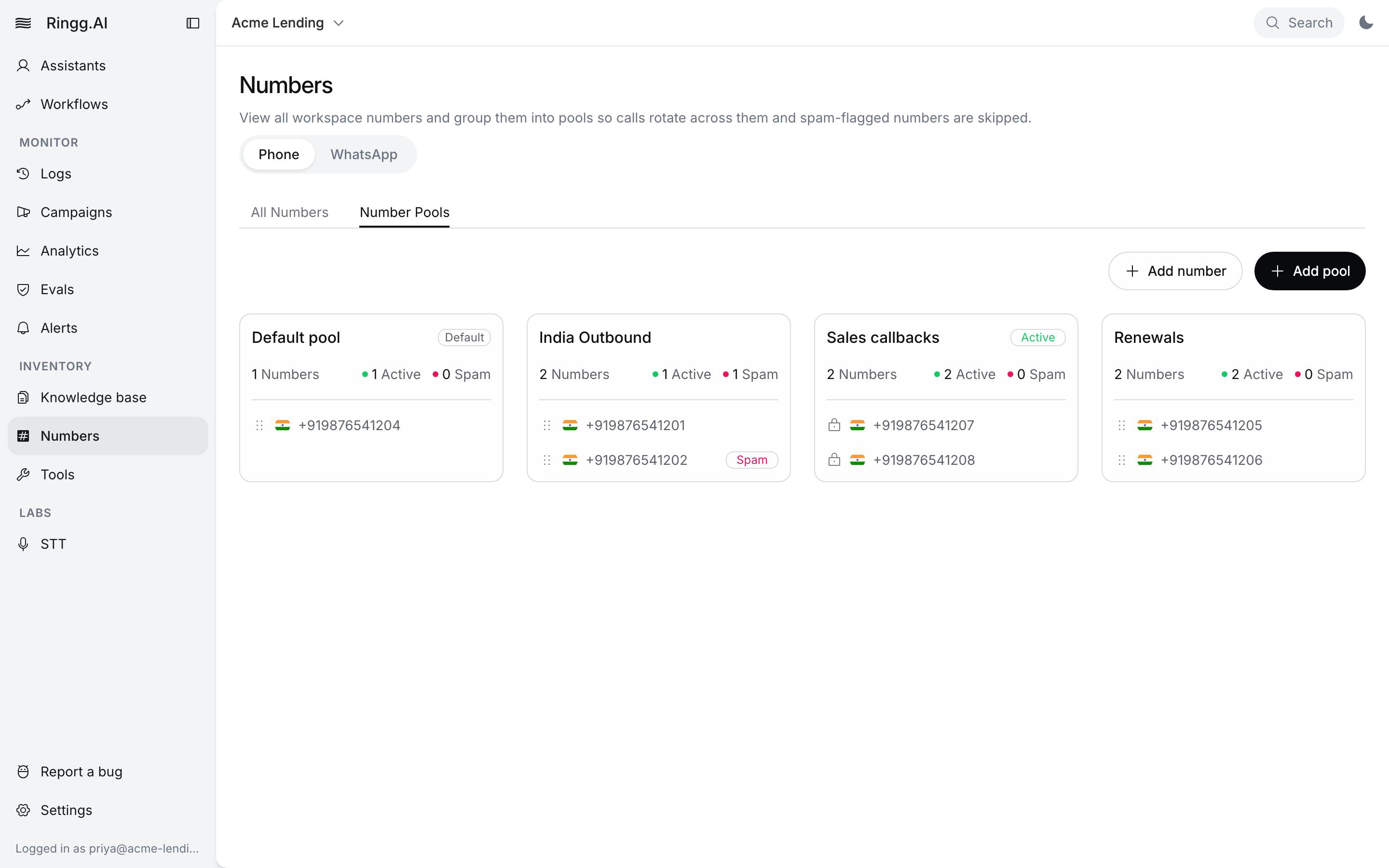Open the Renewals pool title
The image size is (1389, 868).
pyautogui.click(x=1148, y=338)
